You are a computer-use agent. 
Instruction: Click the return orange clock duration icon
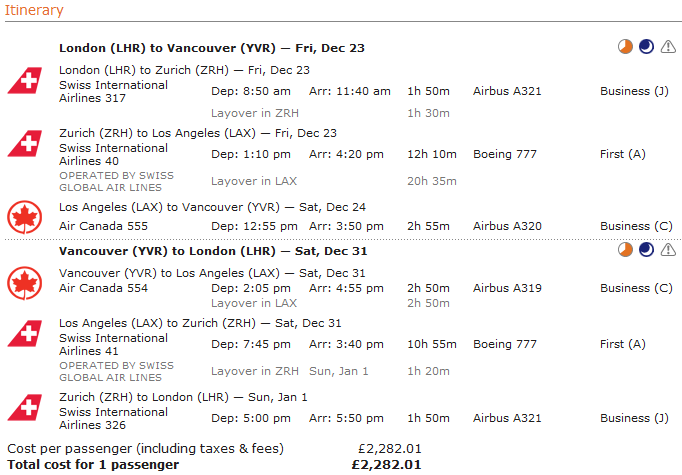point(625,250)
